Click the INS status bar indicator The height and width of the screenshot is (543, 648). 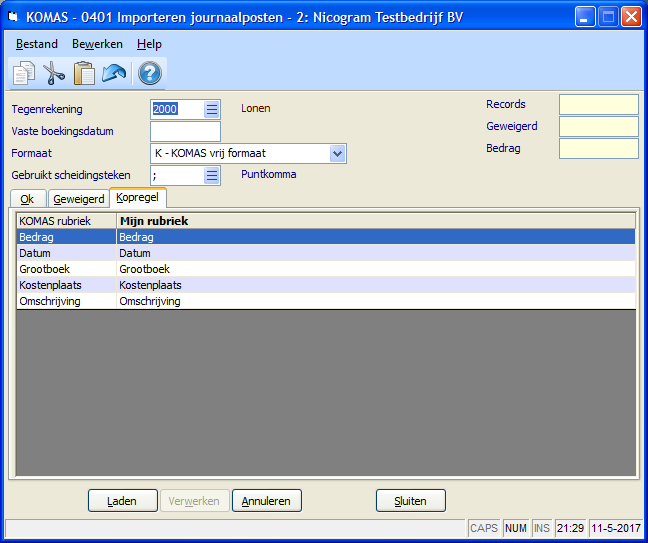tap(541, 528)
